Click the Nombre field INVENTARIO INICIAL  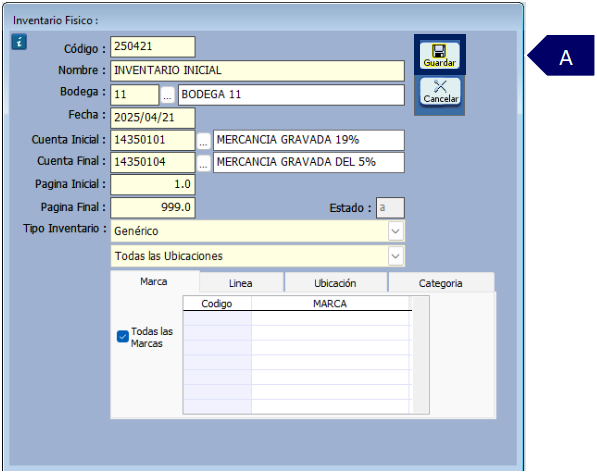point(257,71)
